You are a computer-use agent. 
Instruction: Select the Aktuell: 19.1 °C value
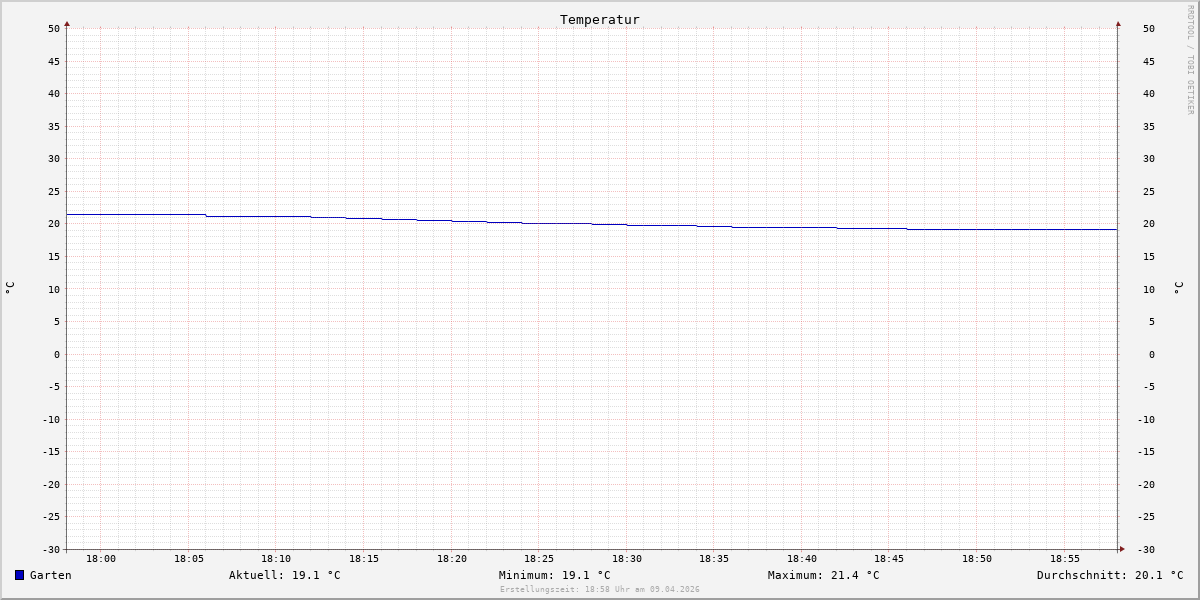285,575
